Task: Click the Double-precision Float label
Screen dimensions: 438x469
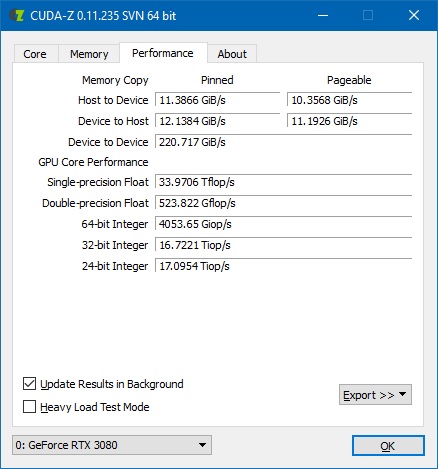Action: [95, 203]
